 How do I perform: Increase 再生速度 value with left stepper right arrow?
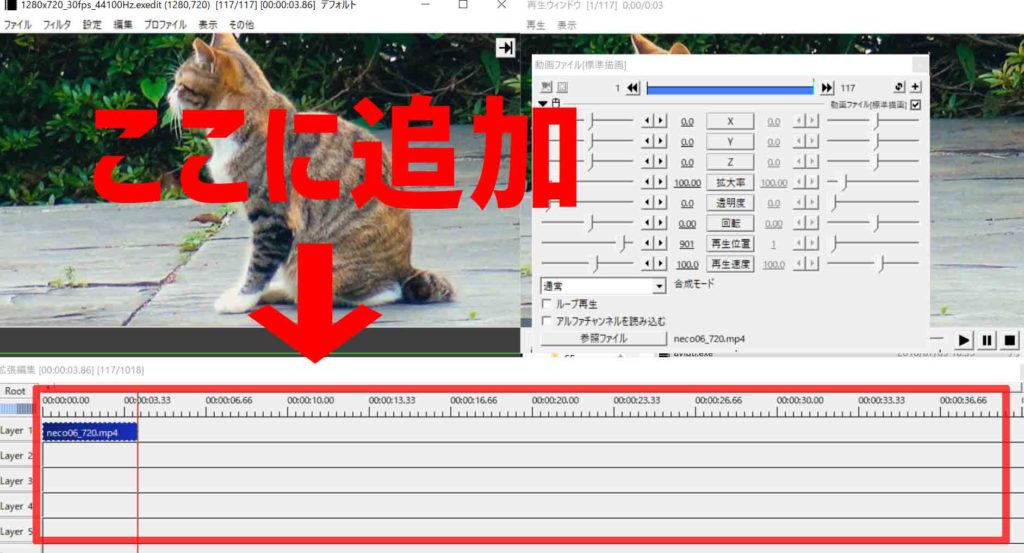[661, 264]
